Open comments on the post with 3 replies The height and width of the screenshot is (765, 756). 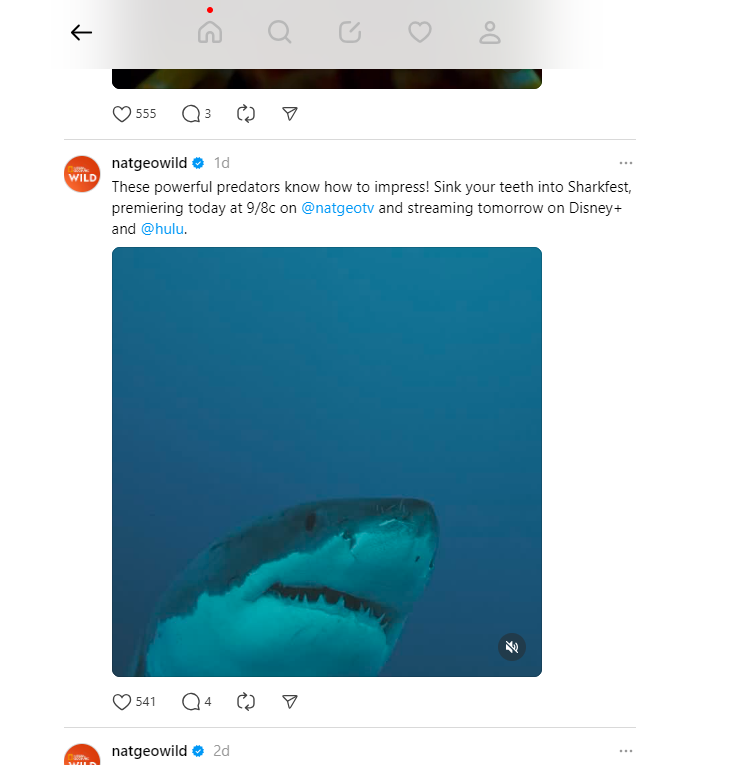tap(191, 114)
